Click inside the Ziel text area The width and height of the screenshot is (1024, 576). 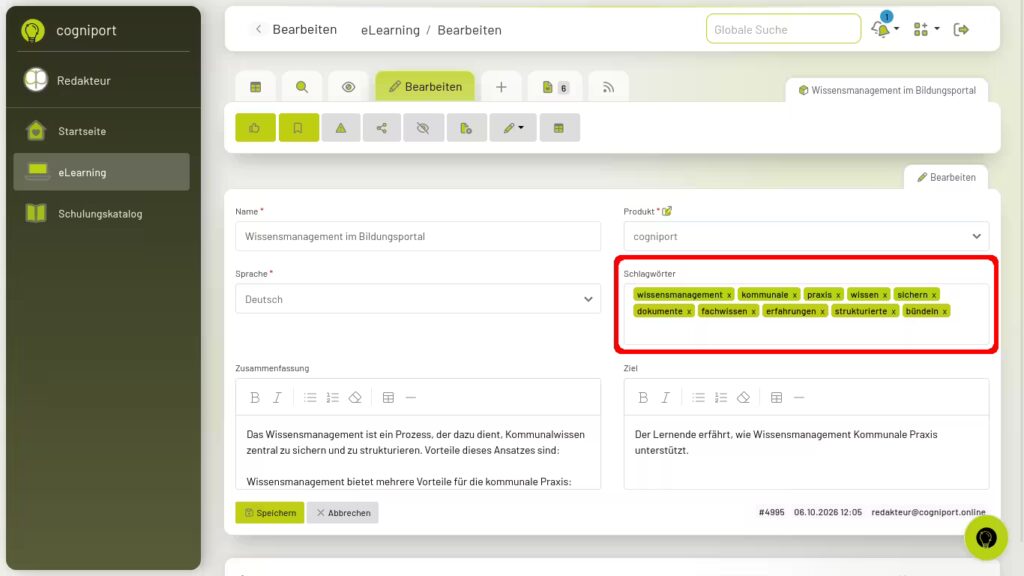pyautogui.click(x=806, y=452)
